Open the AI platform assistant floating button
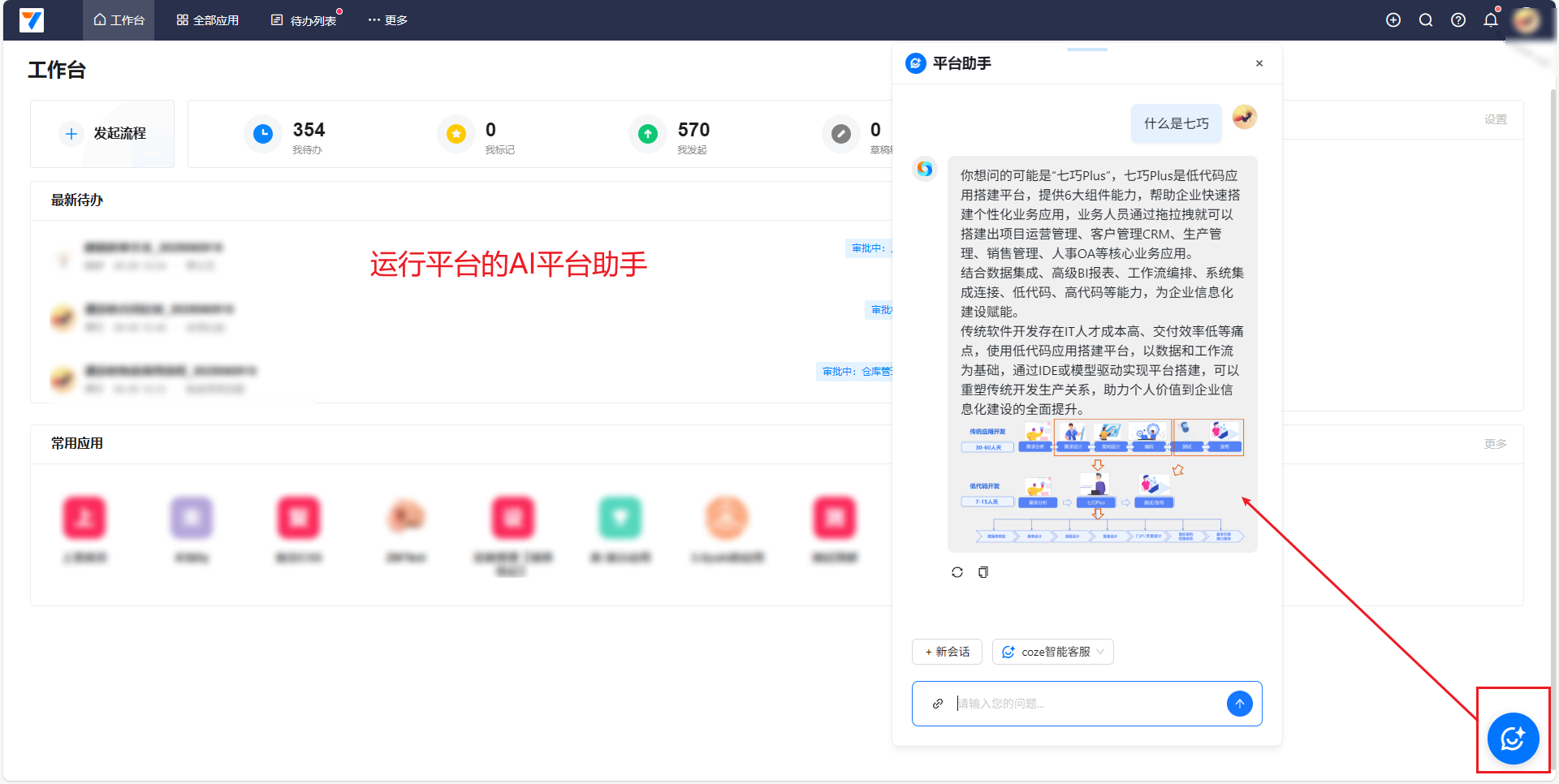Image resolution: width=1559 pixels, height=784 pixels. tap(1513, 739)
